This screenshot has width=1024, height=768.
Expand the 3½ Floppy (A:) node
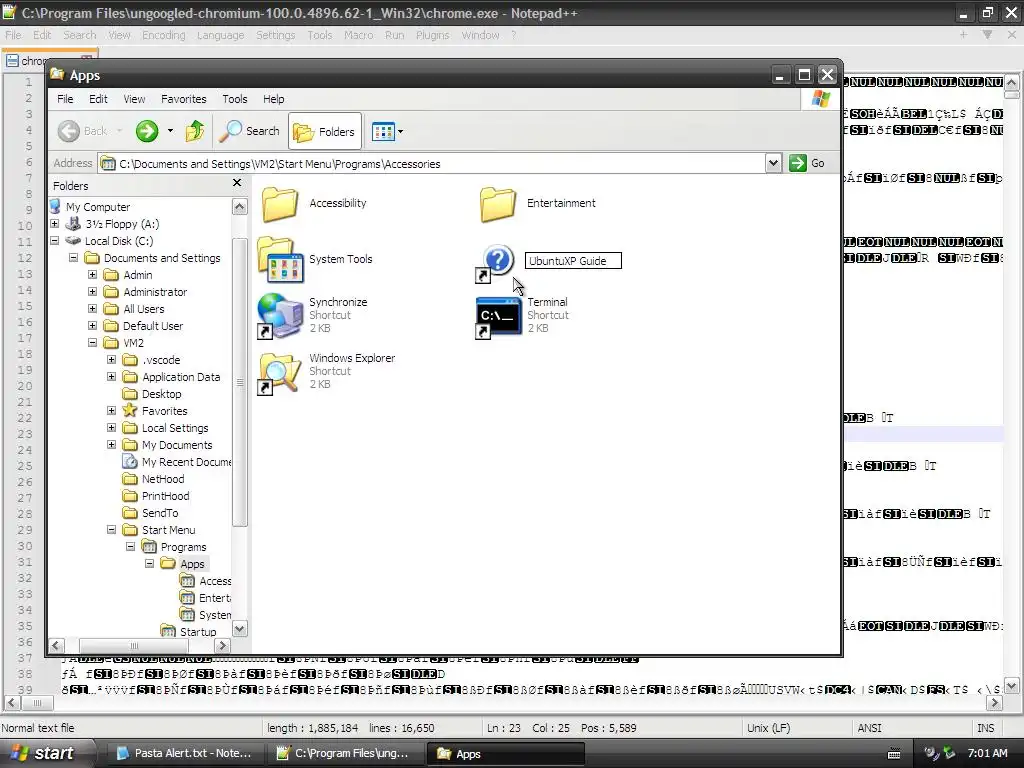55,224
